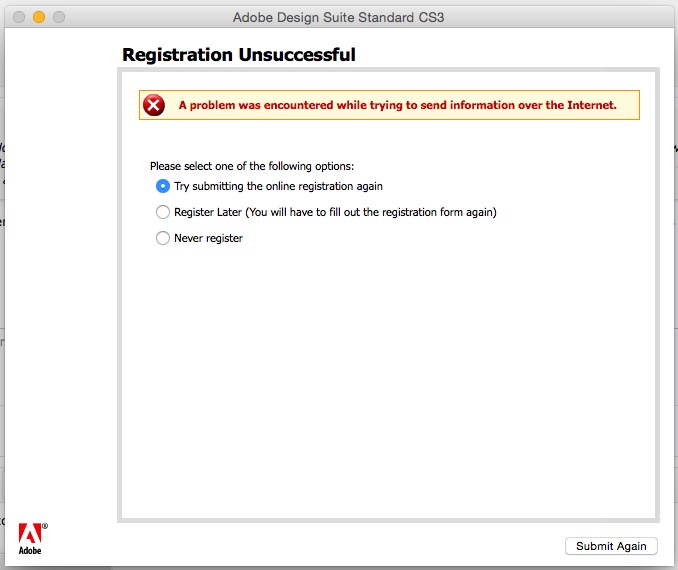This screenshot has width=678, height=570.
Task: Click the empty white area below the options
Action: point(388,381)
